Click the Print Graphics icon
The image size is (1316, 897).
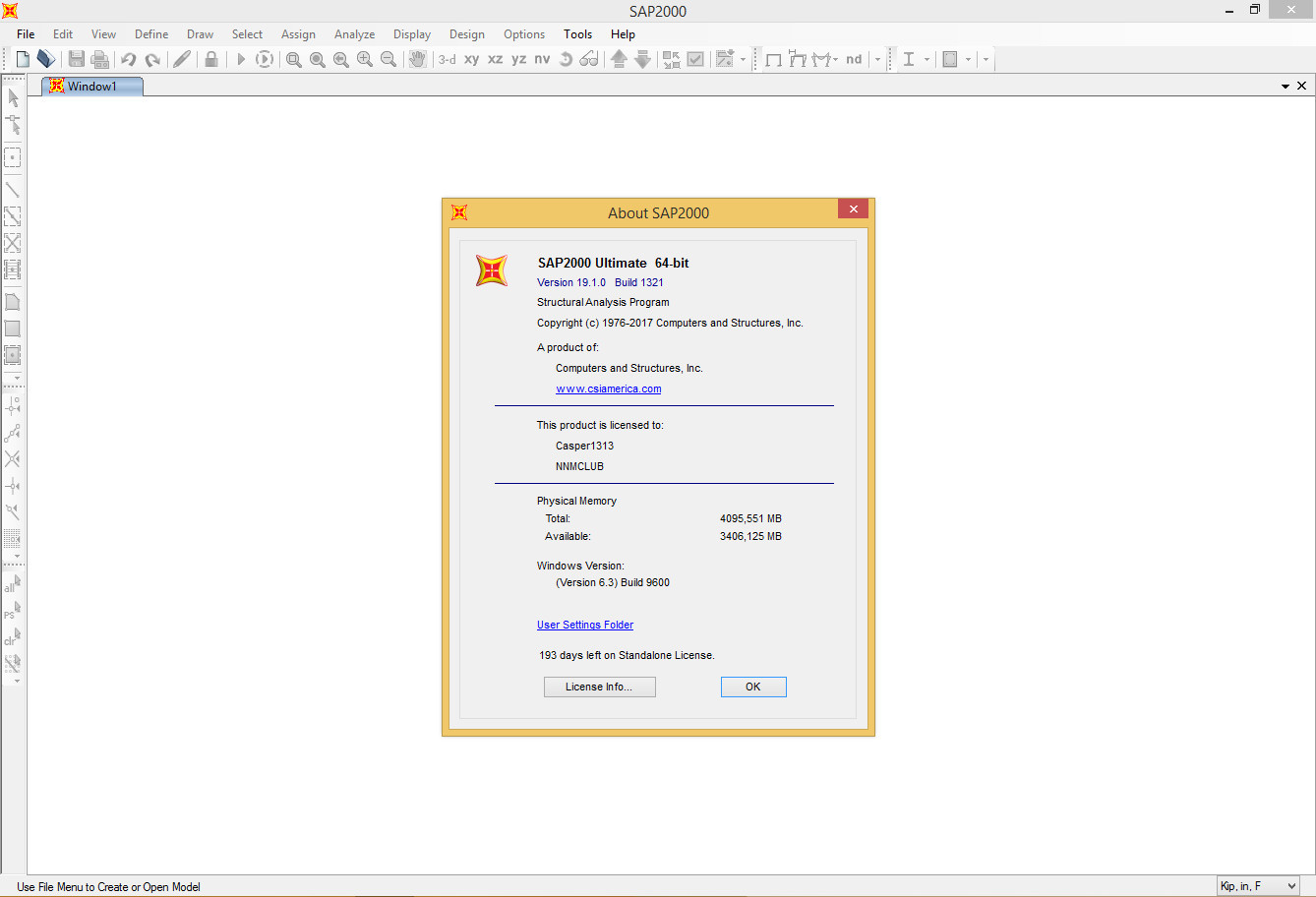[100, 59]
